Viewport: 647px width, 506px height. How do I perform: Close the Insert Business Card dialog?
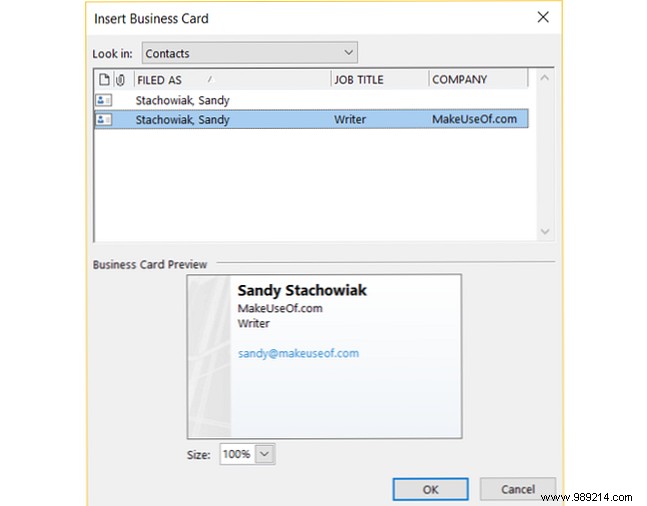pyautogui.click(x=543, y=17)
